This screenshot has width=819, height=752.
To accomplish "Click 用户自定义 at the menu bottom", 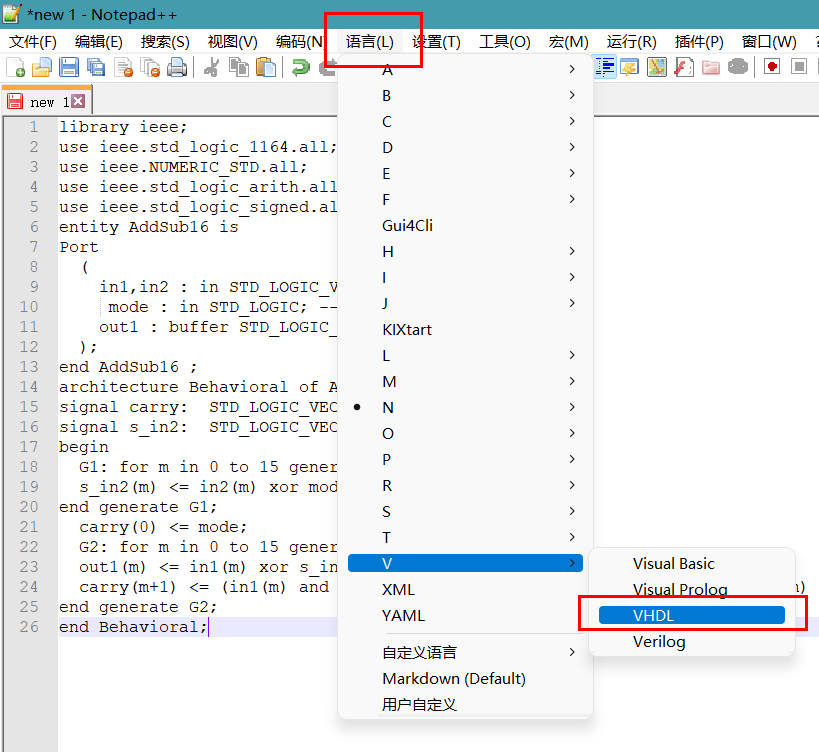I will (465, 704).
